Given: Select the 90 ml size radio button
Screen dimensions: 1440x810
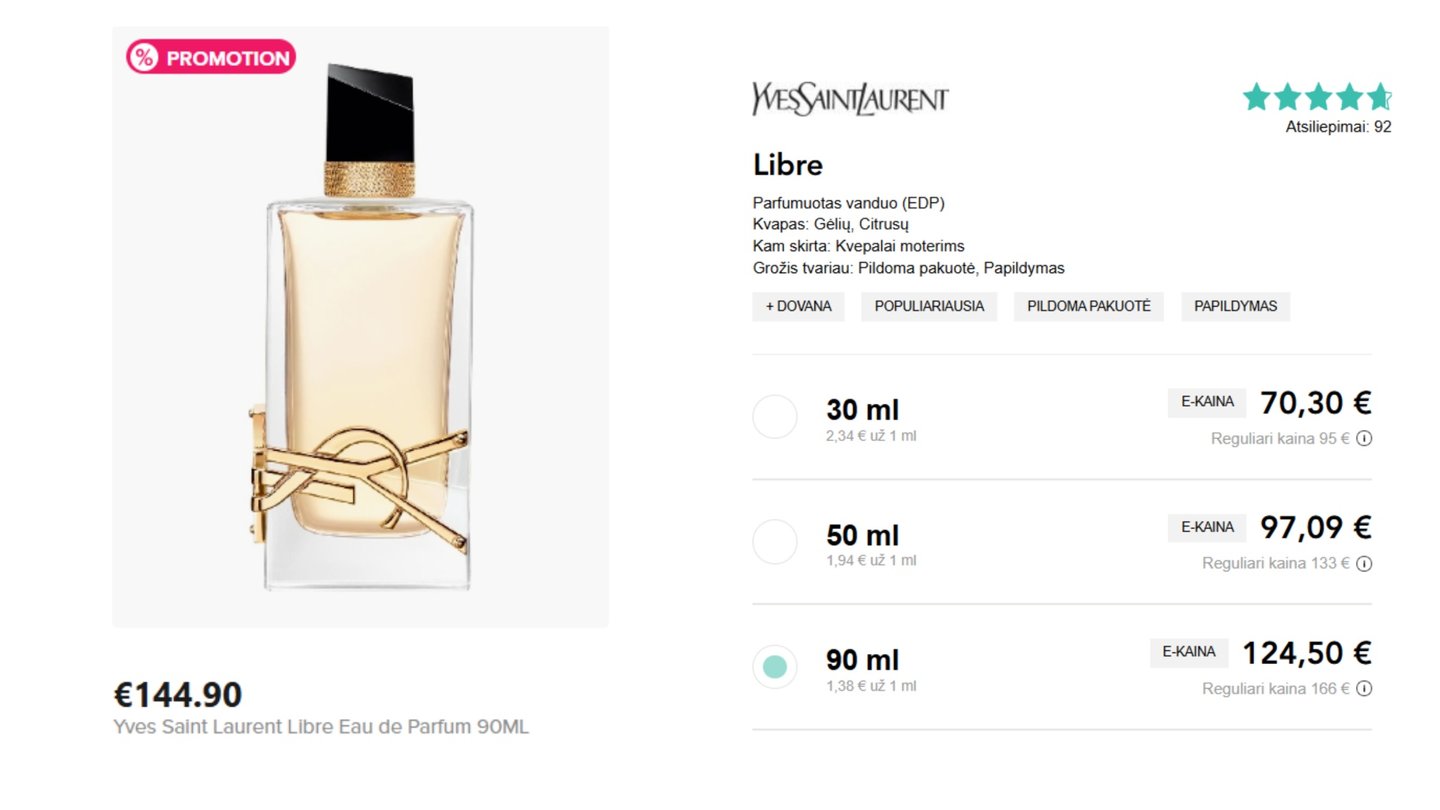Looking at the screenshot, I should [x=775, y=667].
